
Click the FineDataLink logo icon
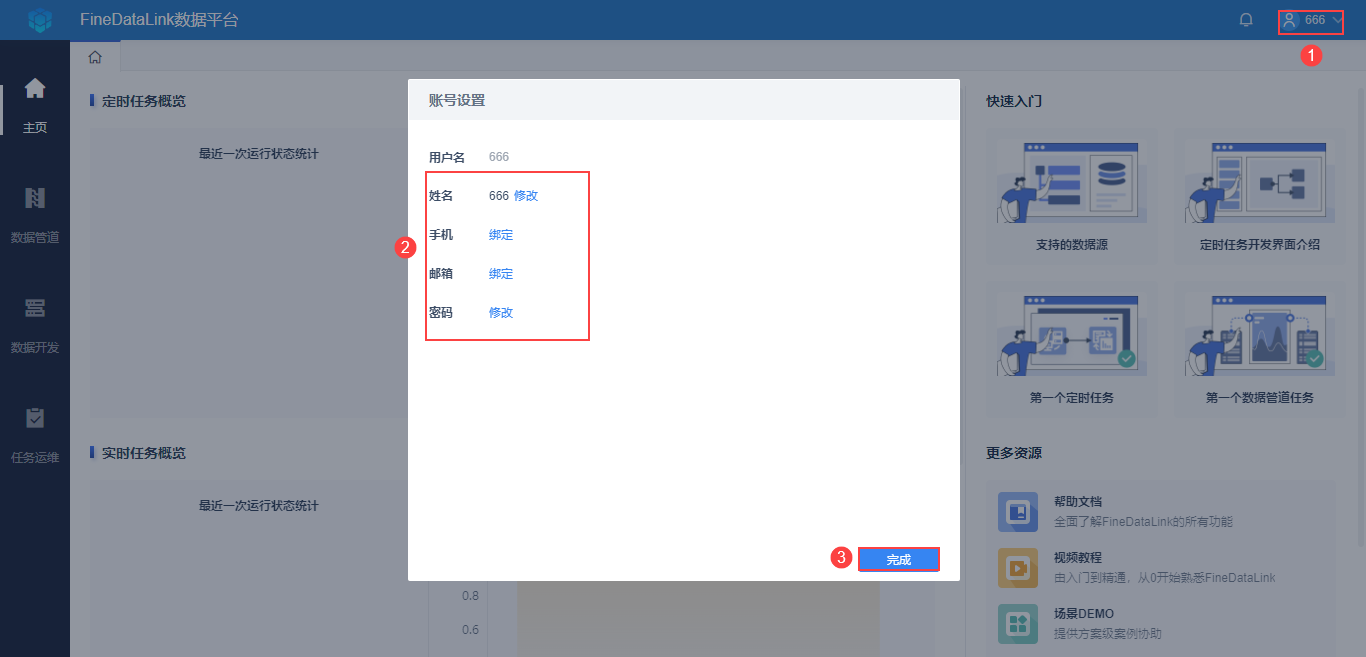point(39,20)
